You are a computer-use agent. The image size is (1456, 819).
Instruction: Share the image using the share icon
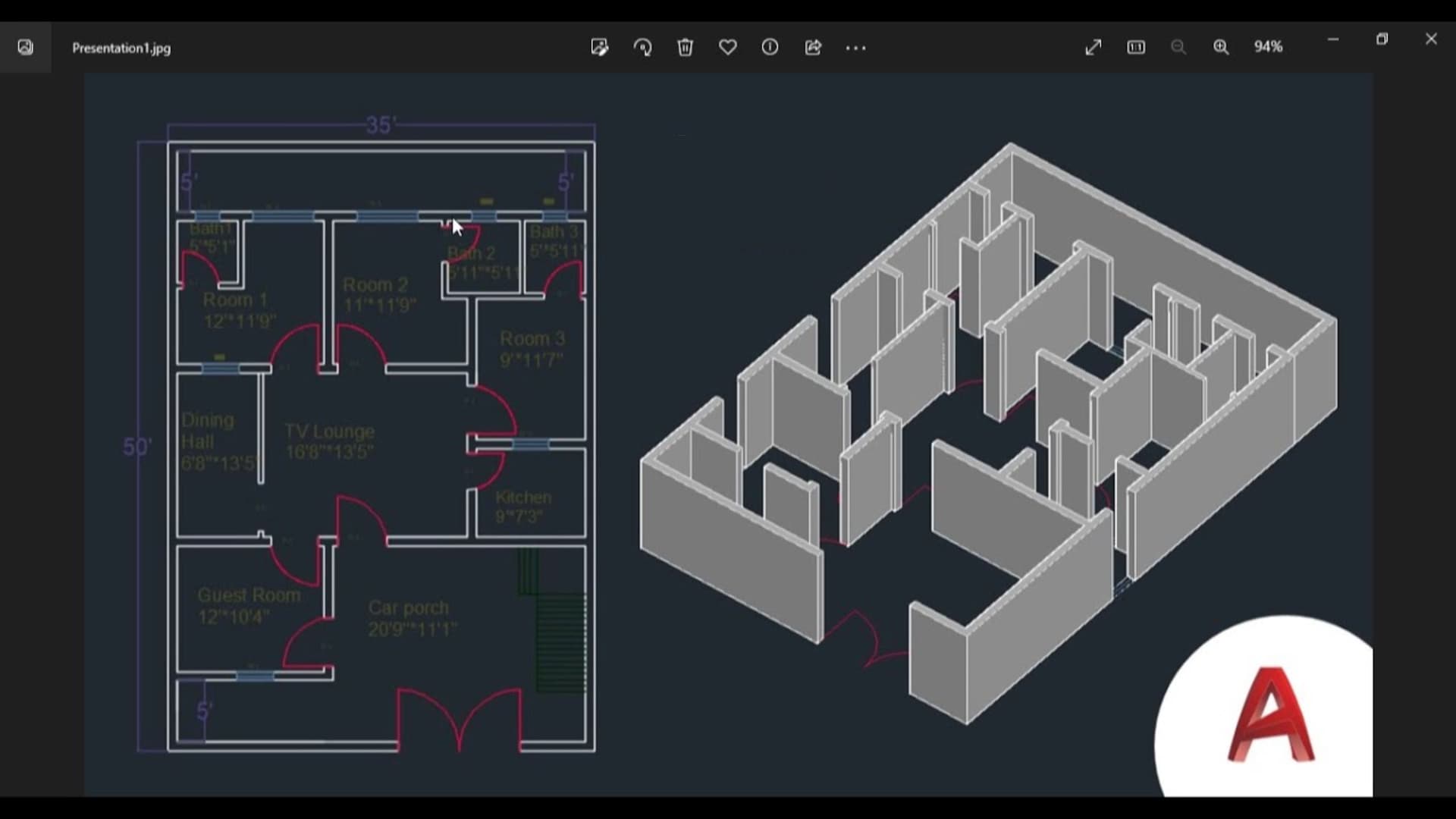point(813,47)
